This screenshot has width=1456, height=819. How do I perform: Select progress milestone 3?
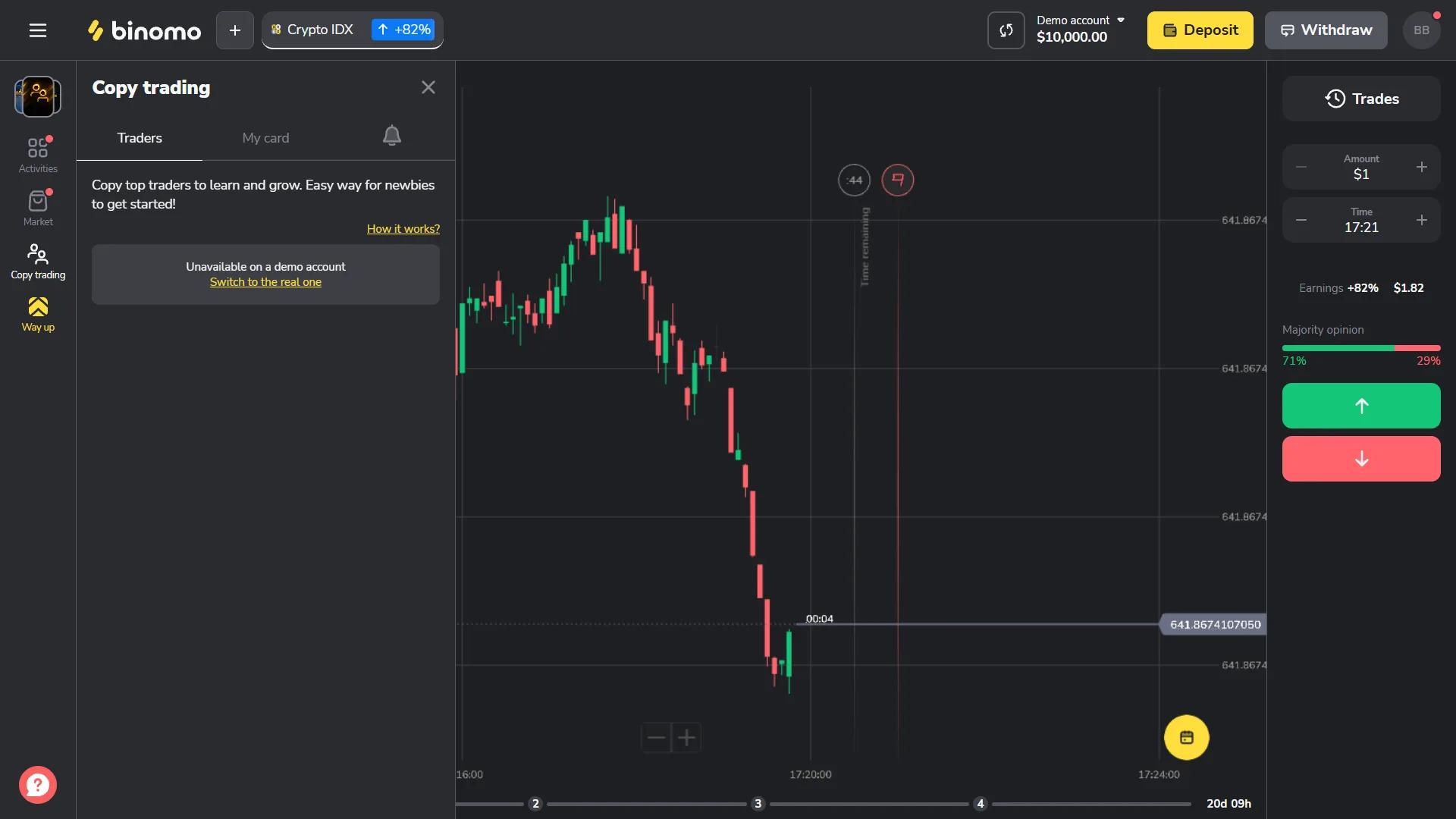point(758,804)
